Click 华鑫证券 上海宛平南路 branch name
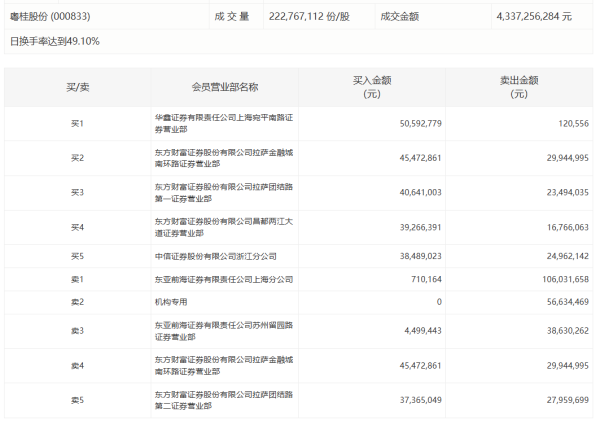 (224, 124)
